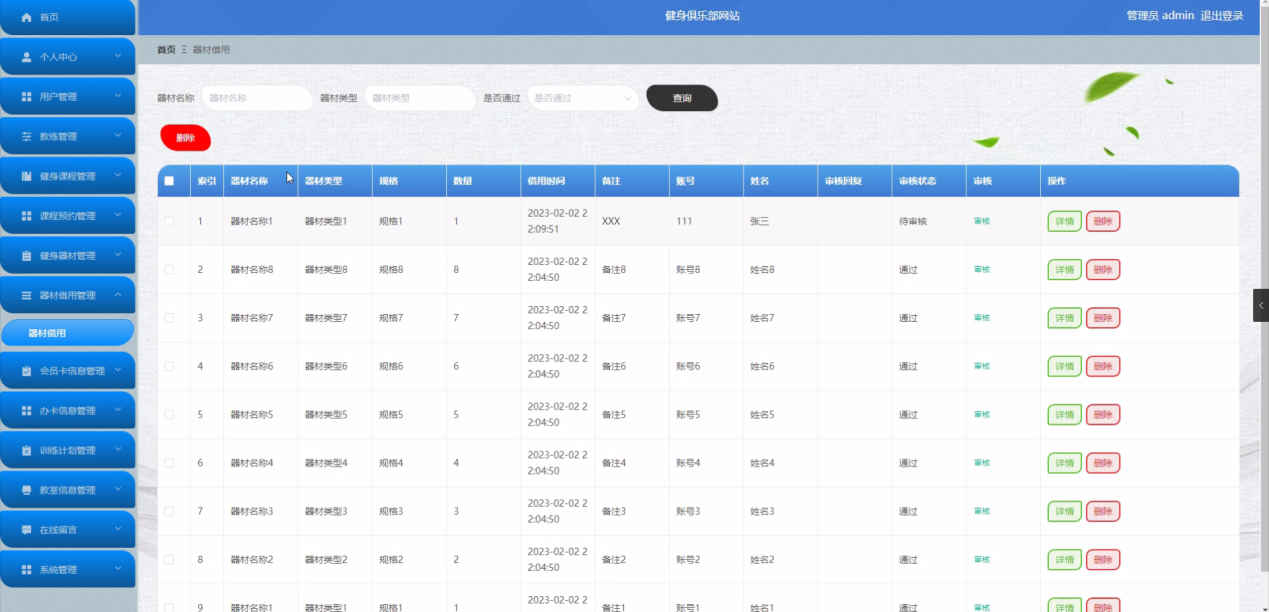Click the list icon for 器材借用管理
The height and width of the screenshot is (612, 1269).
[27, 295]
